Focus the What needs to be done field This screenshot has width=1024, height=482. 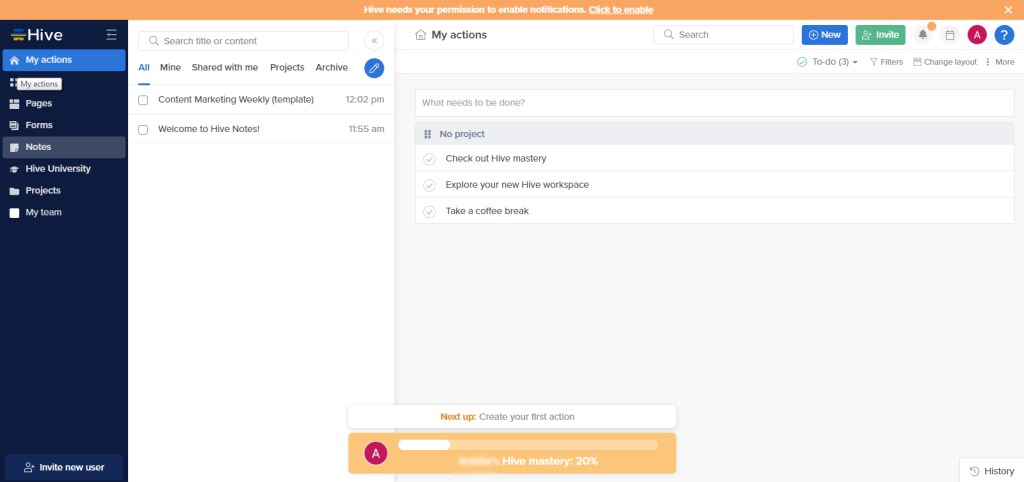[x=714, y=103]
